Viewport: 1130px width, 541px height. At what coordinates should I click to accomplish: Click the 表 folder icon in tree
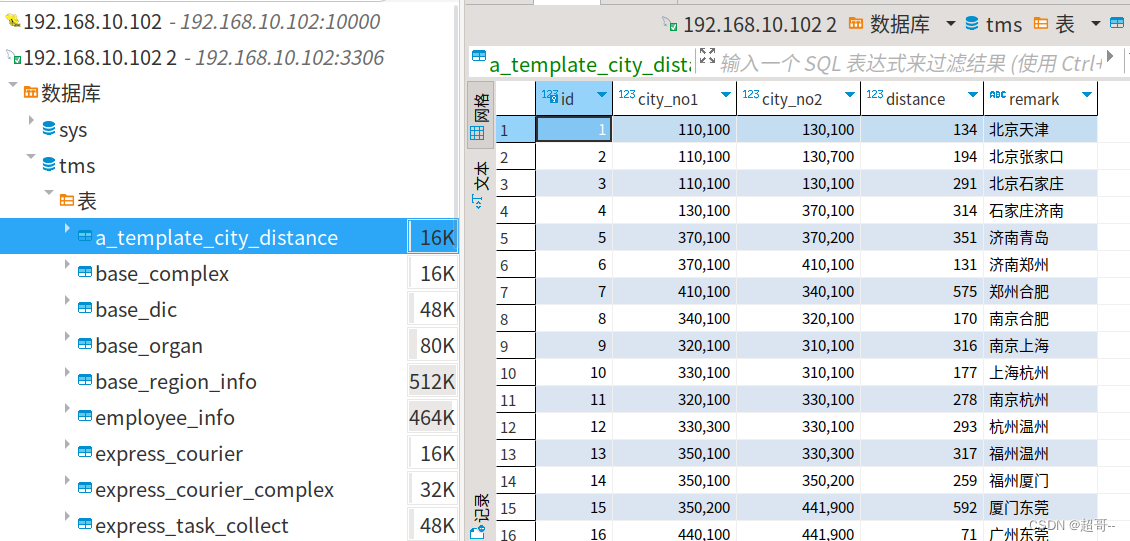click(66, 200)
